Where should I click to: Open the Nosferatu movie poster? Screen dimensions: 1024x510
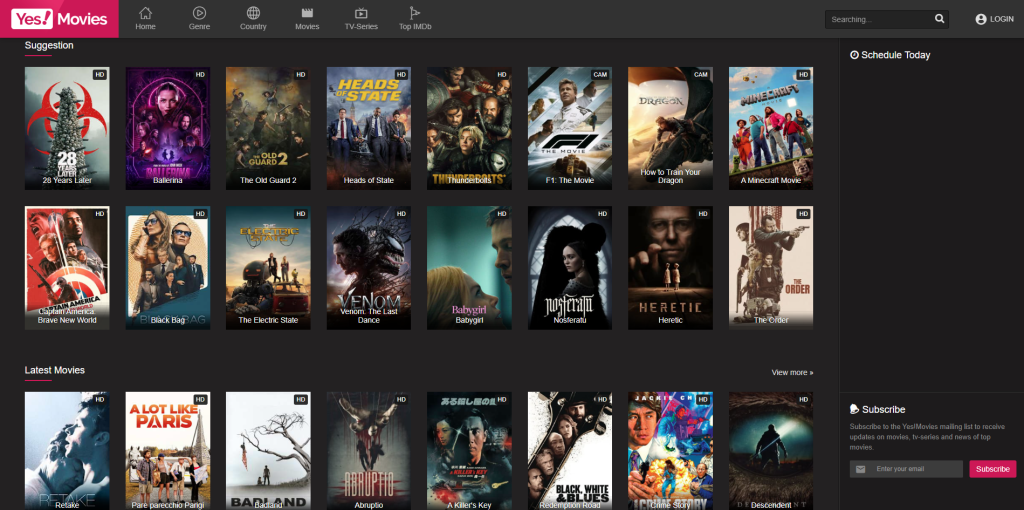pos(570,268)
